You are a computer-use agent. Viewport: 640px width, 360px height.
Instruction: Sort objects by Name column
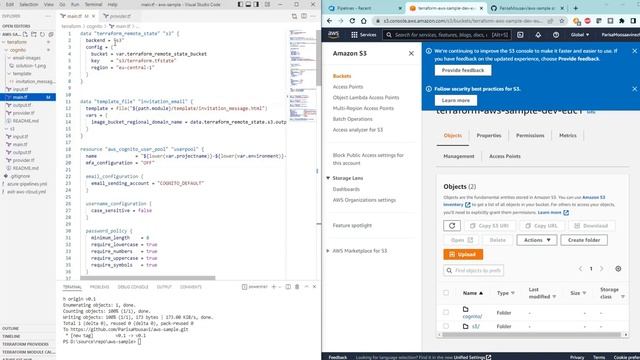[x=473, y=293]
